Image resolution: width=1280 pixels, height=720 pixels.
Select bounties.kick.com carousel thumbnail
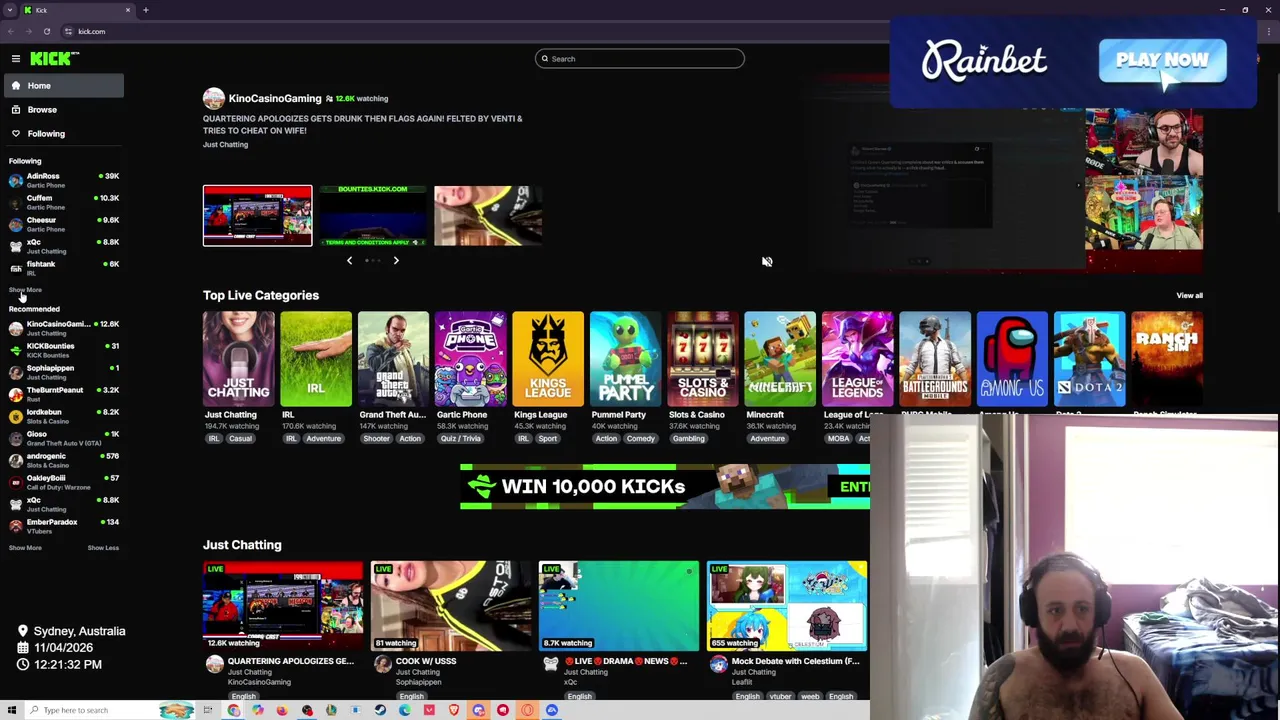tap(373, 215)
